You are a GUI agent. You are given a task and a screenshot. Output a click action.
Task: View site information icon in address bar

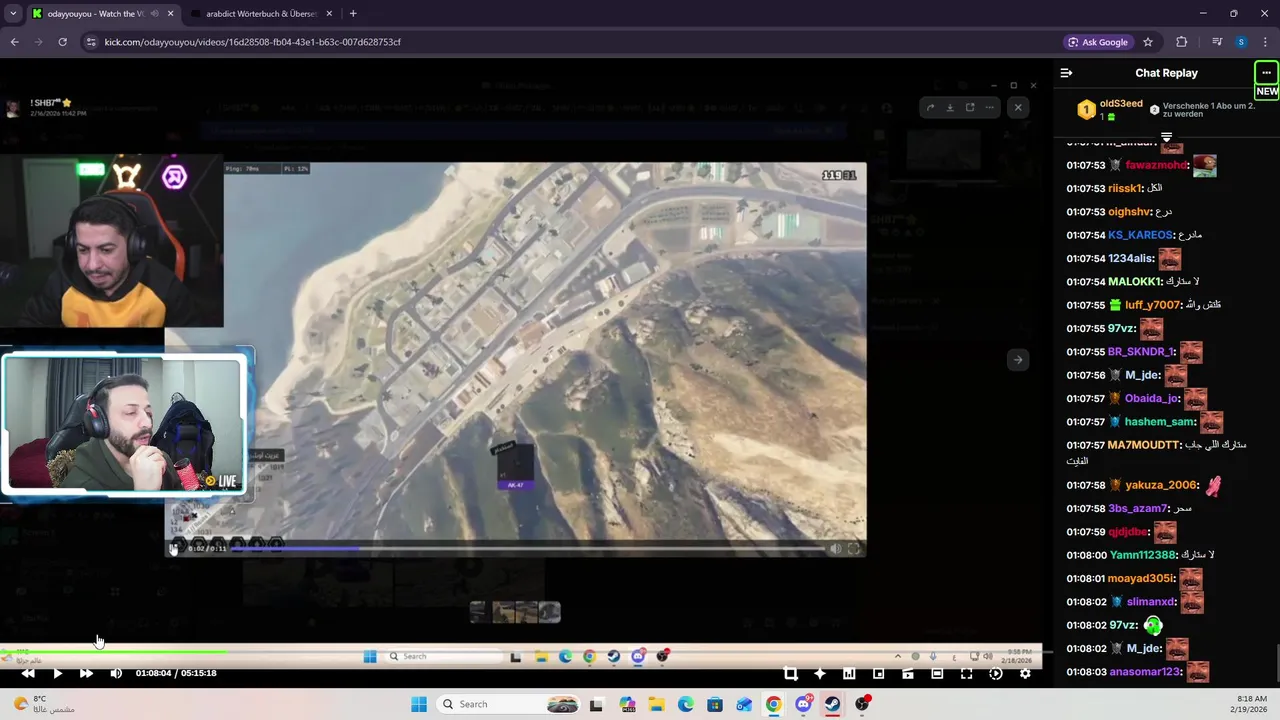point(91,42)
